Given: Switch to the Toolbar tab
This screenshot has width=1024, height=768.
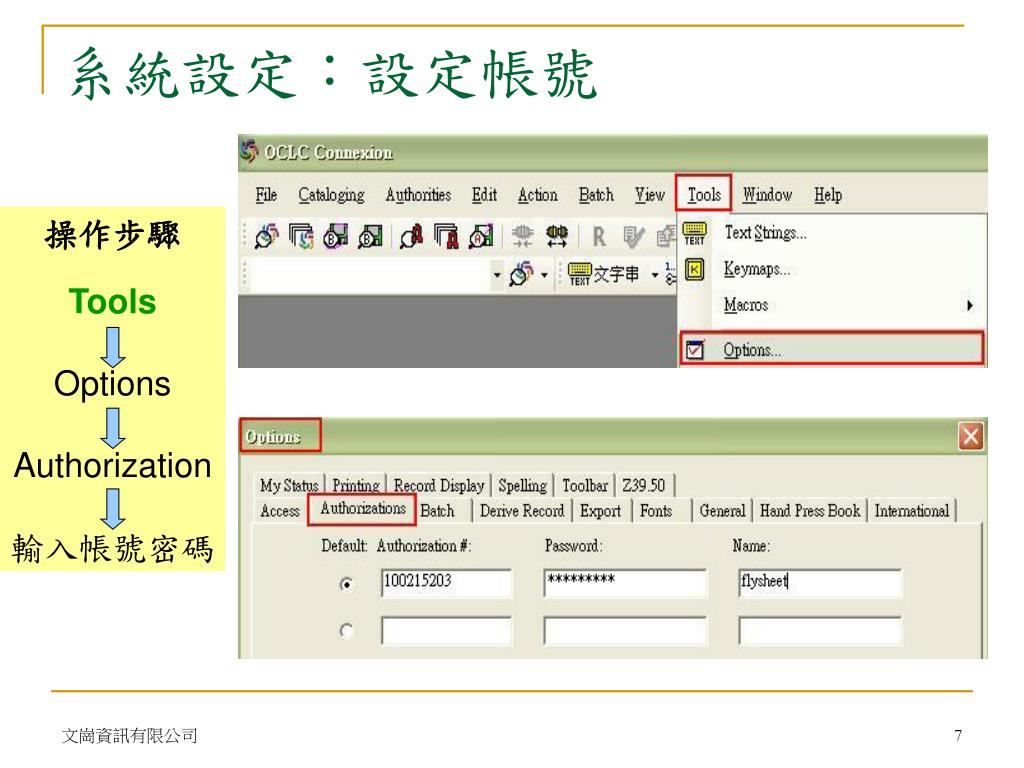Looking at the screenshot, I should click(584, 485).
